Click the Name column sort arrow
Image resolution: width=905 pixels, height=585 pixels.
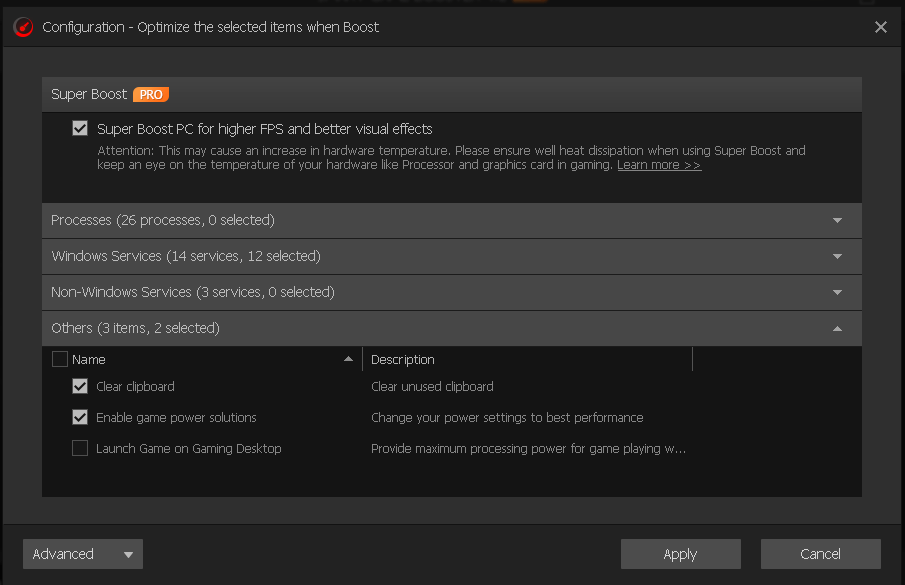[x=348, y=359]
